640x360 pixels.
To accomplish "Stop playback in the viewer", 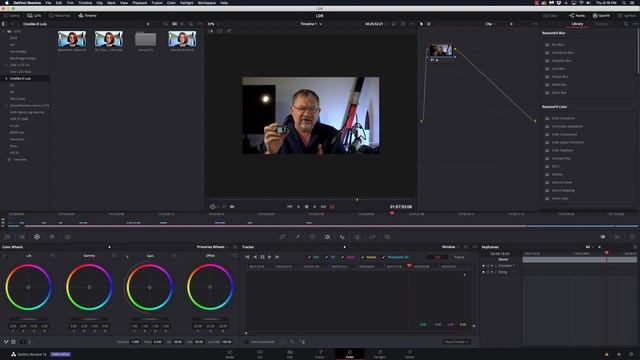I will (307, 207).
